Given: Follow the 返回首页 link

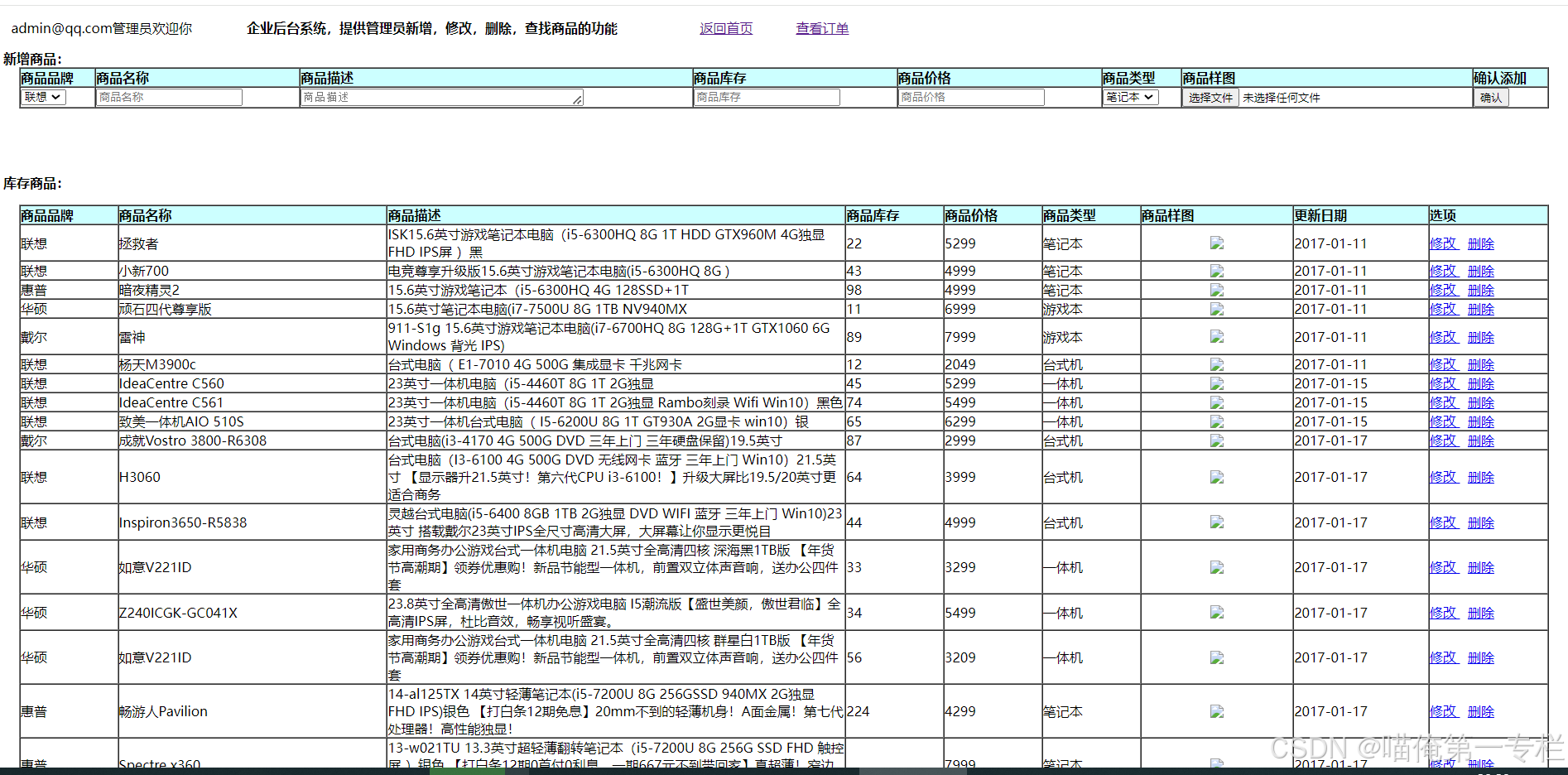Looking at the screenshot, I should 726,28.
